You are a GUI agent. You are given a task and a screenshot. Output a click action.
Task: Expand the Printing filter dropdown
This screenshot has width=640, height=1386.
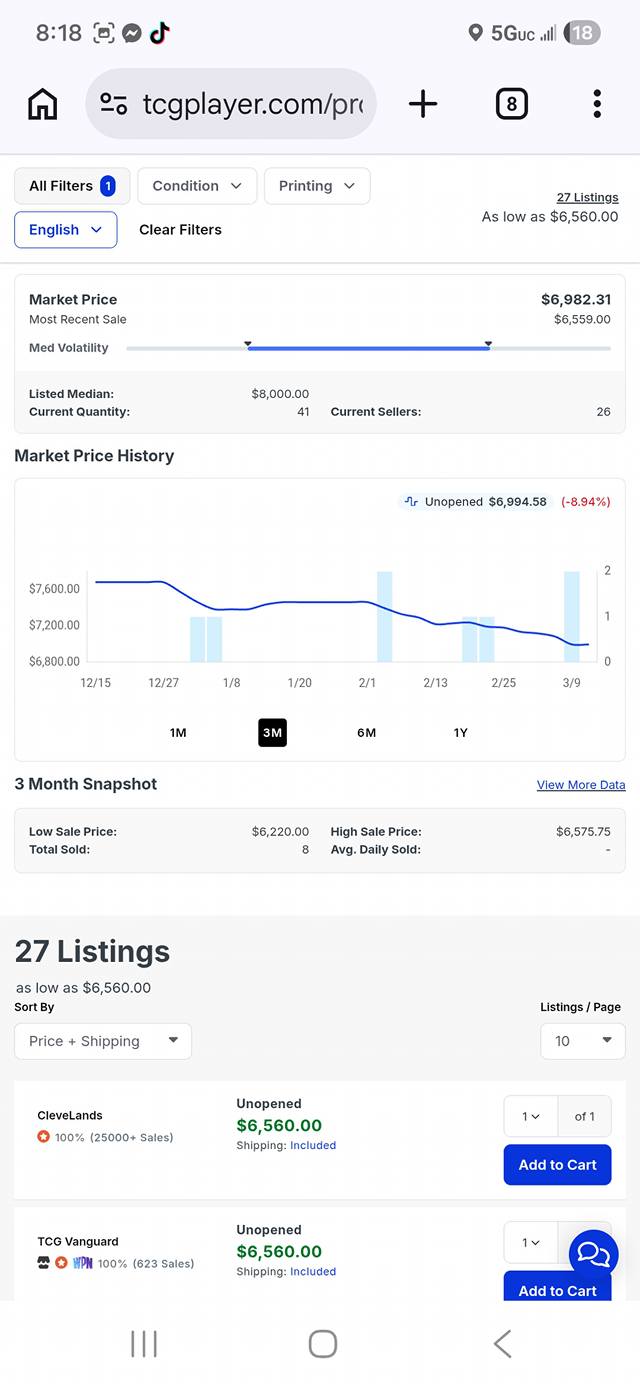pyautogui.click(x=317, y=186)
